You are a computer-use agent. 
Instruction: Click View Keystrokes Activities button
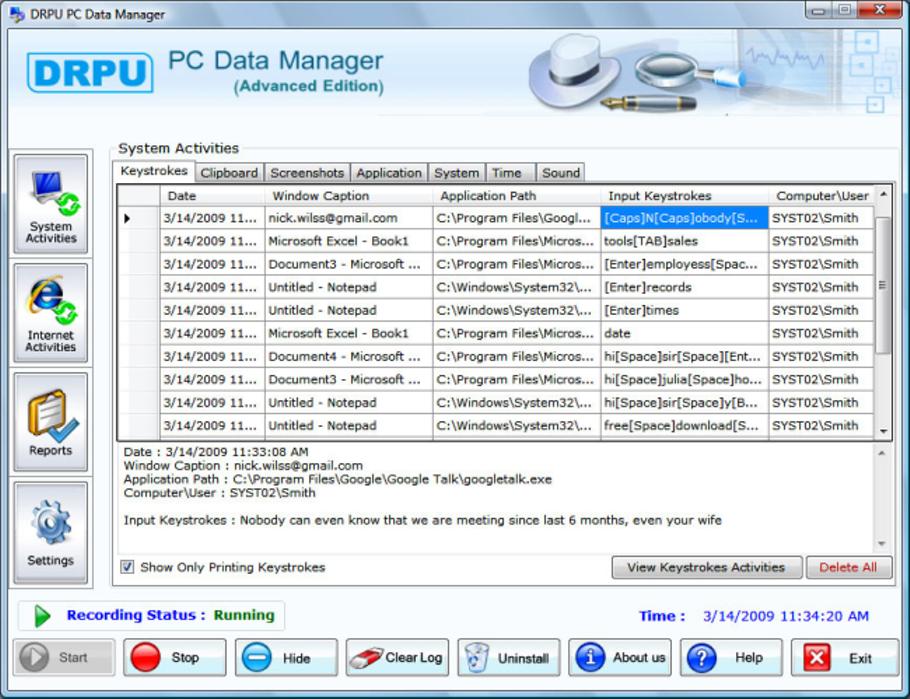tap(706, 567)
